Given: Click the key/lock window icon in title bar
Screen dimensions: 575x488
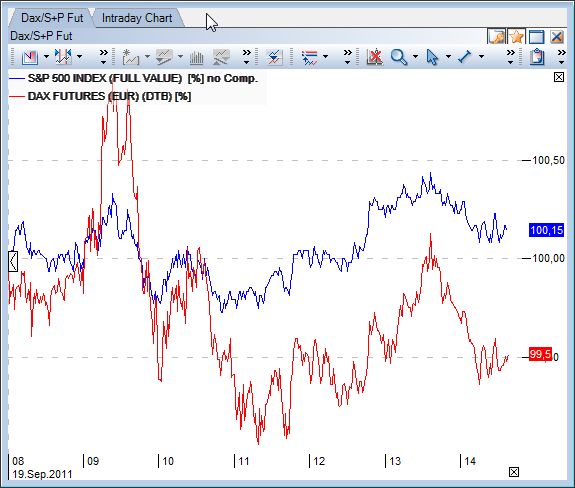Looking at the screenshot, I should pos(496,37).
